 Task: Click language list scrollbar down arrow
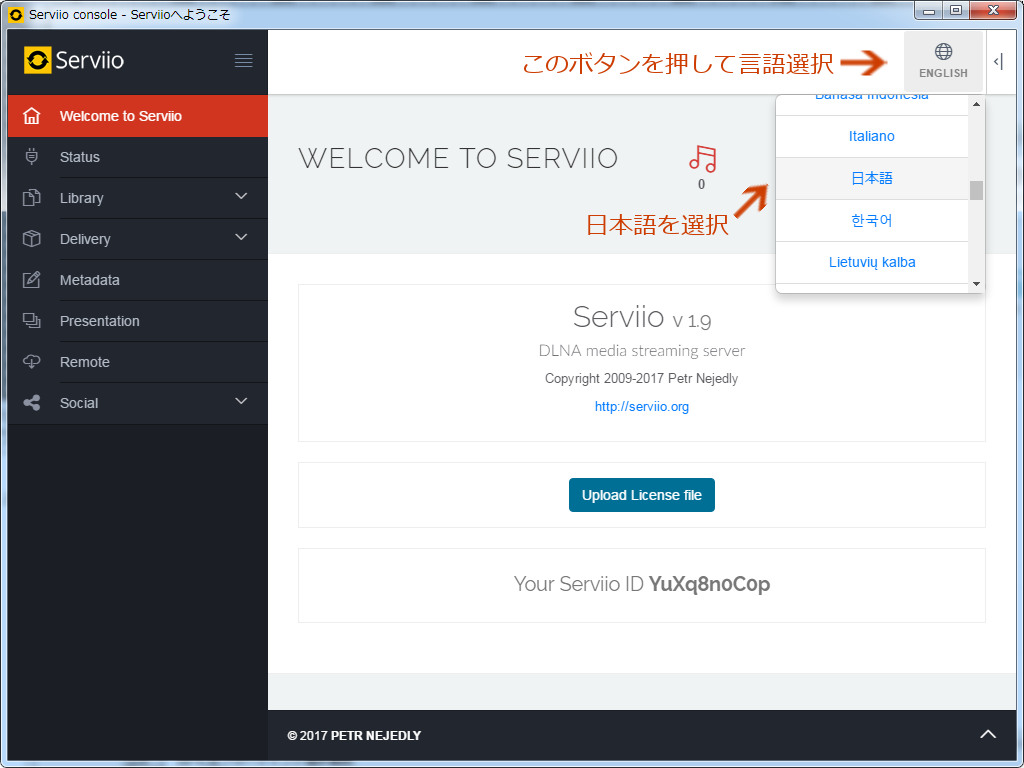[x=976, y=284]
